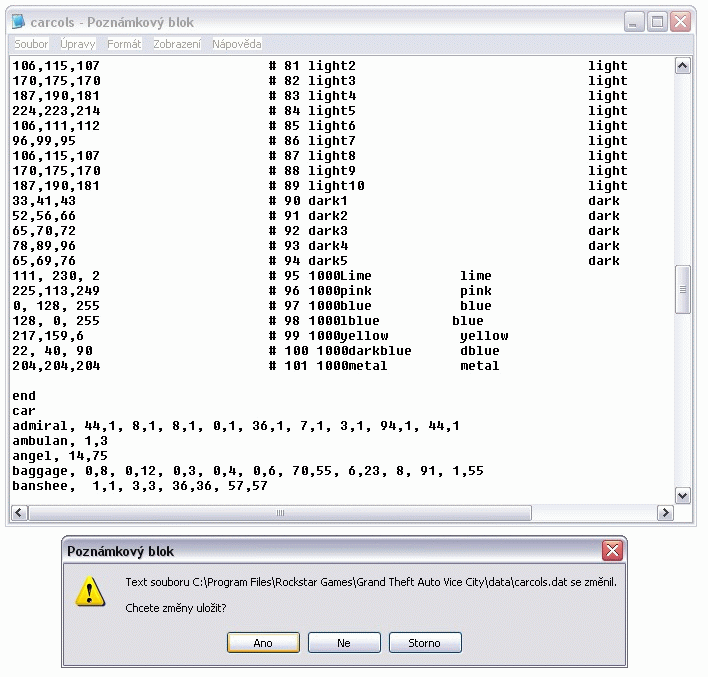Minimize the carcols Notepad window
Image resolution: width=708 pixels, height=677 pixels.
click(x=635, y=21)
